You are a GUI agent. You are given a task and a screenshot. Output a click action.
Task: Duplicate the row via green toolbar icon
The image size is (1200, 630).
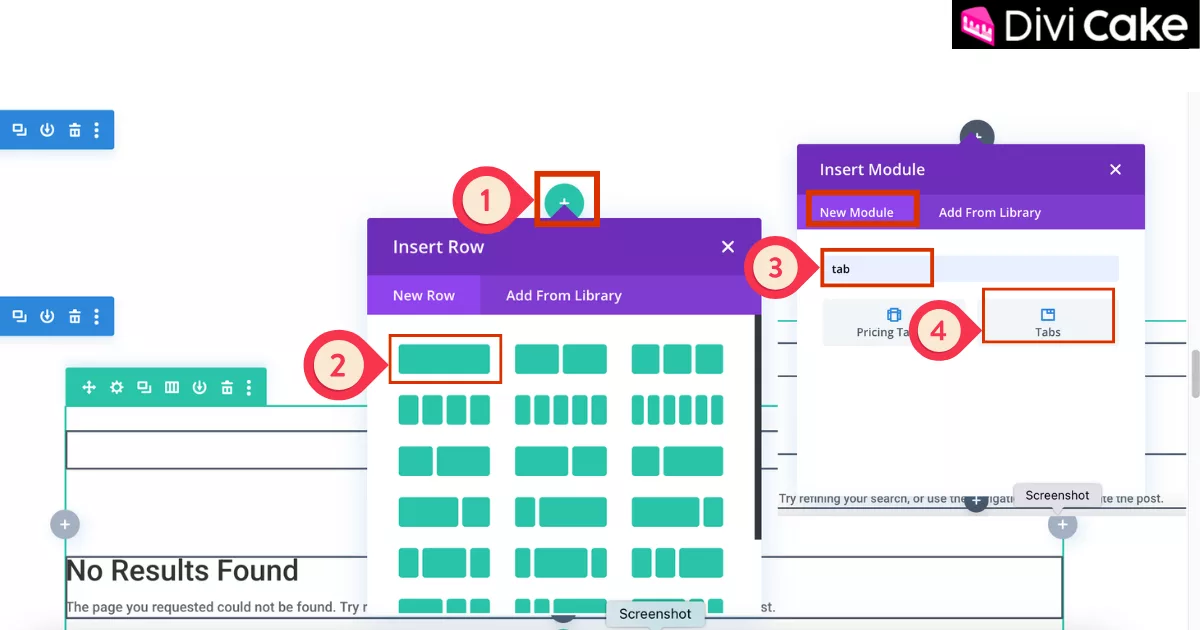(x=144, y=387)
